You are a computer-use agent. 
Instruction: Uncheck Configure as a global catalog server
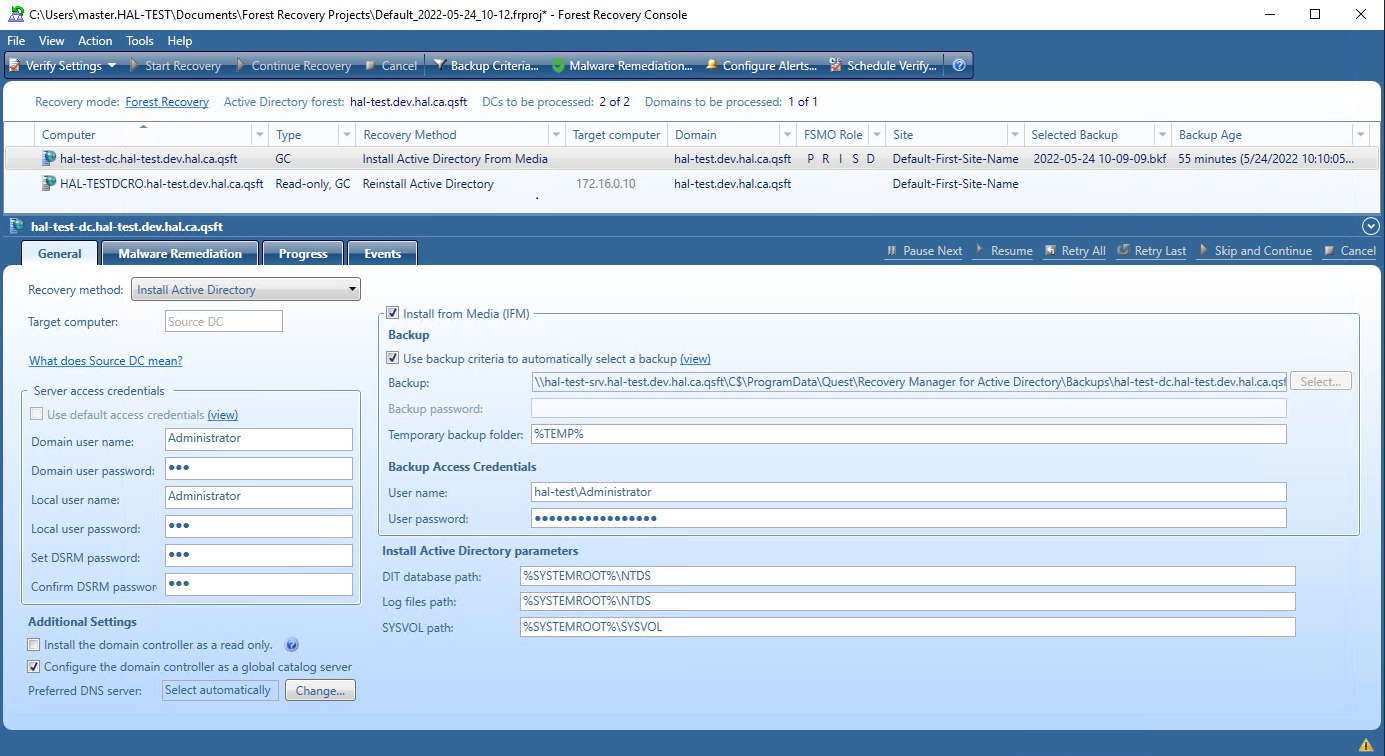[34, 667]
